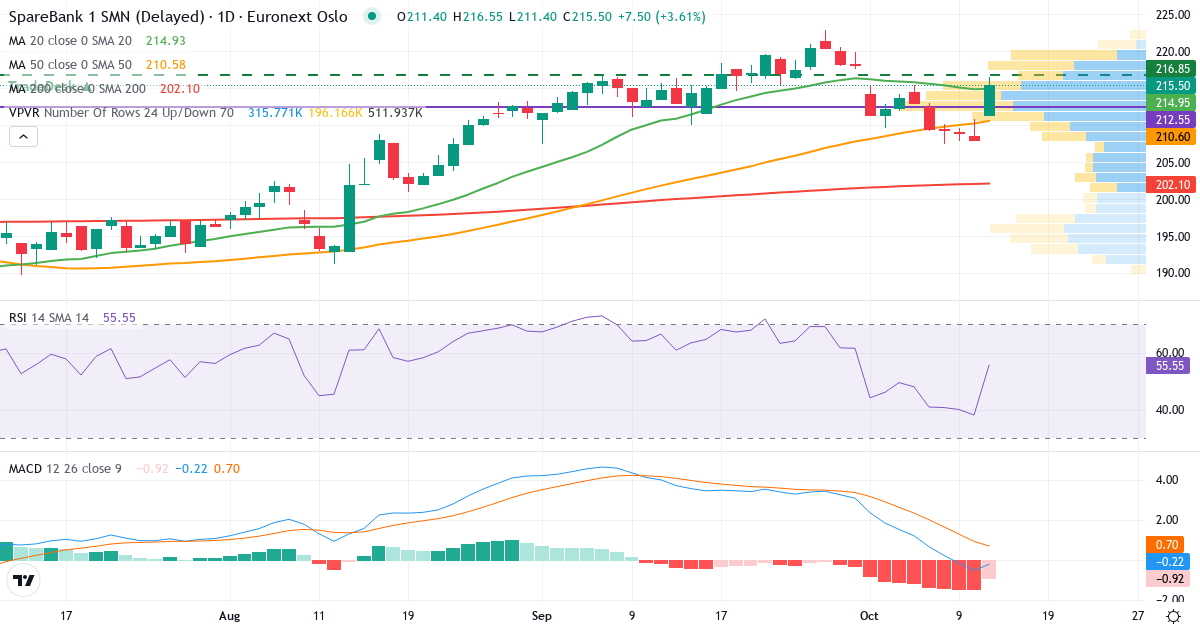Click the Aug date axis label
1200x630 pixels.
[x=231, y=615]
